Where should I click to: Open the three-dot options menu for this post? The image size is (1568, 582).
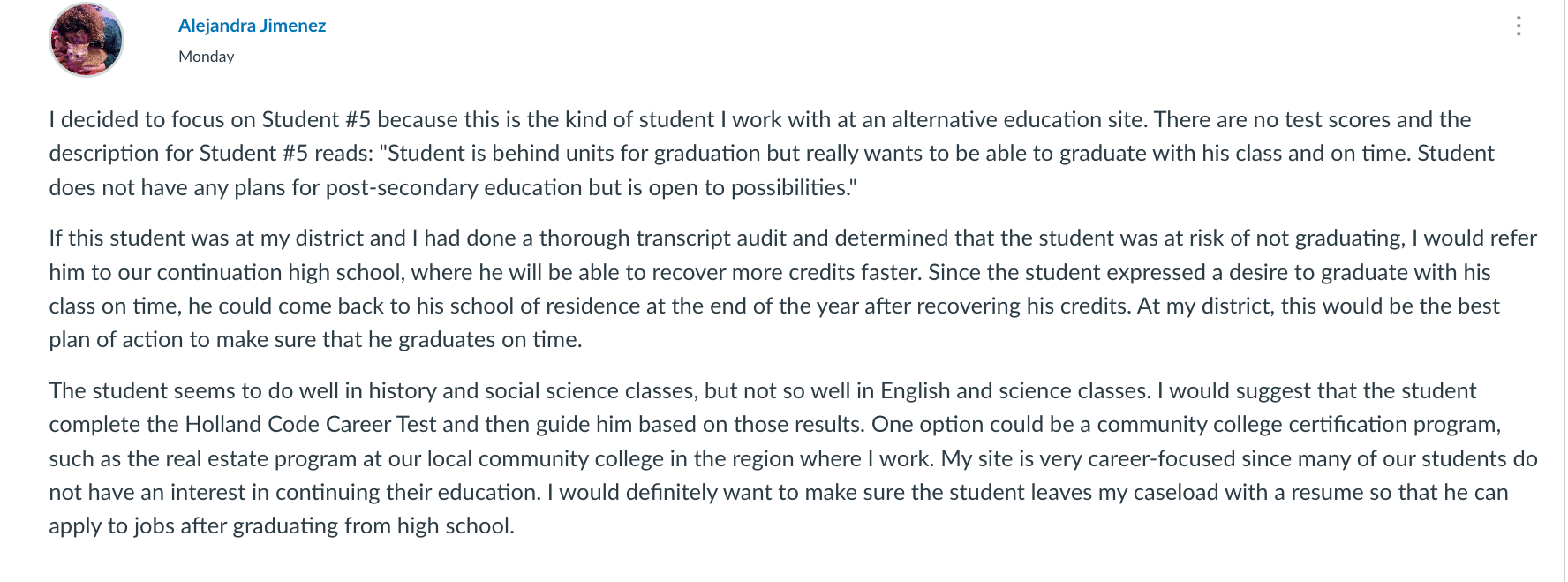coord(1519,26)
